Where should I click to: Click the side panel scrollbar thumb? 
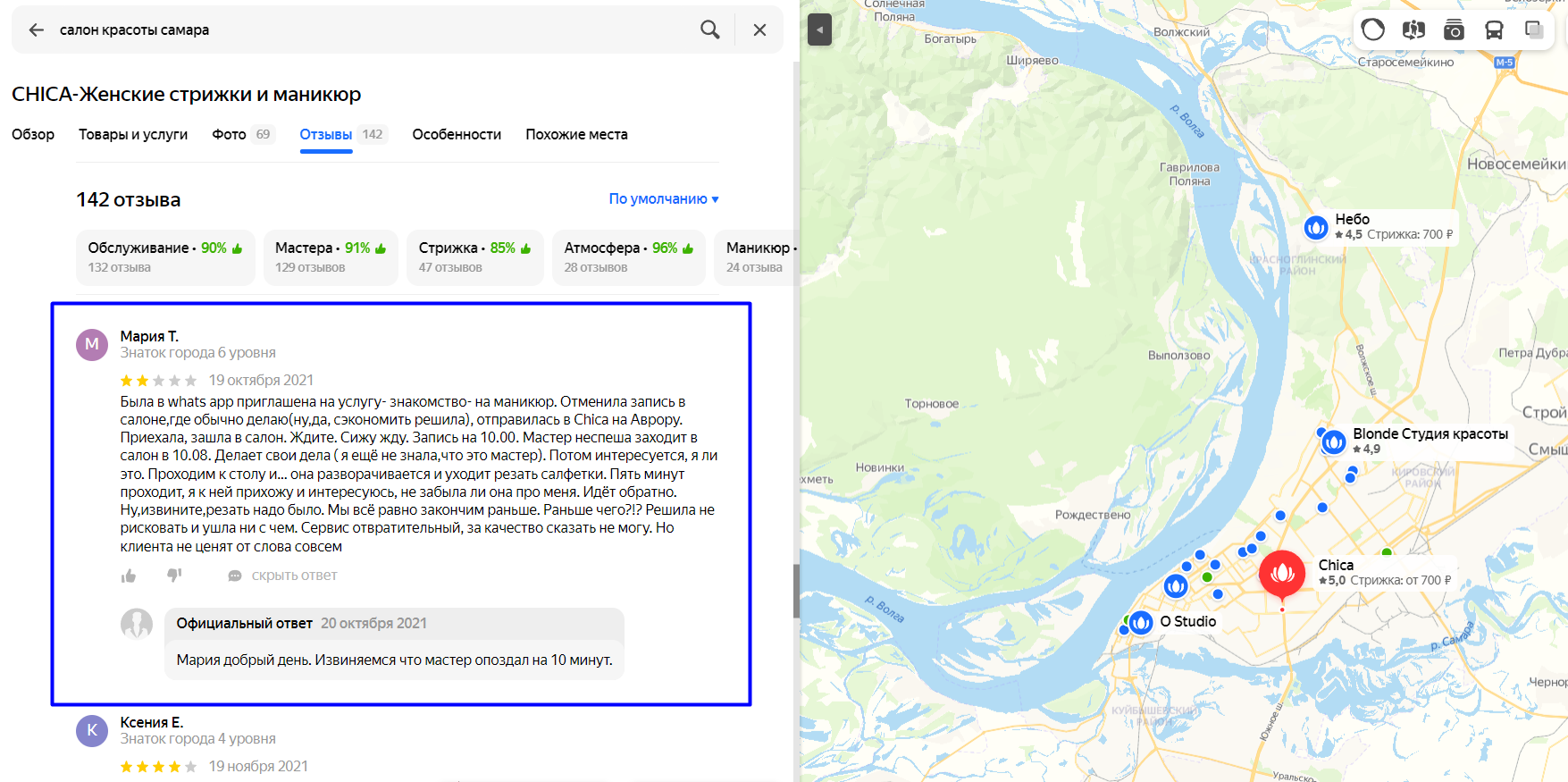(796, 591)
